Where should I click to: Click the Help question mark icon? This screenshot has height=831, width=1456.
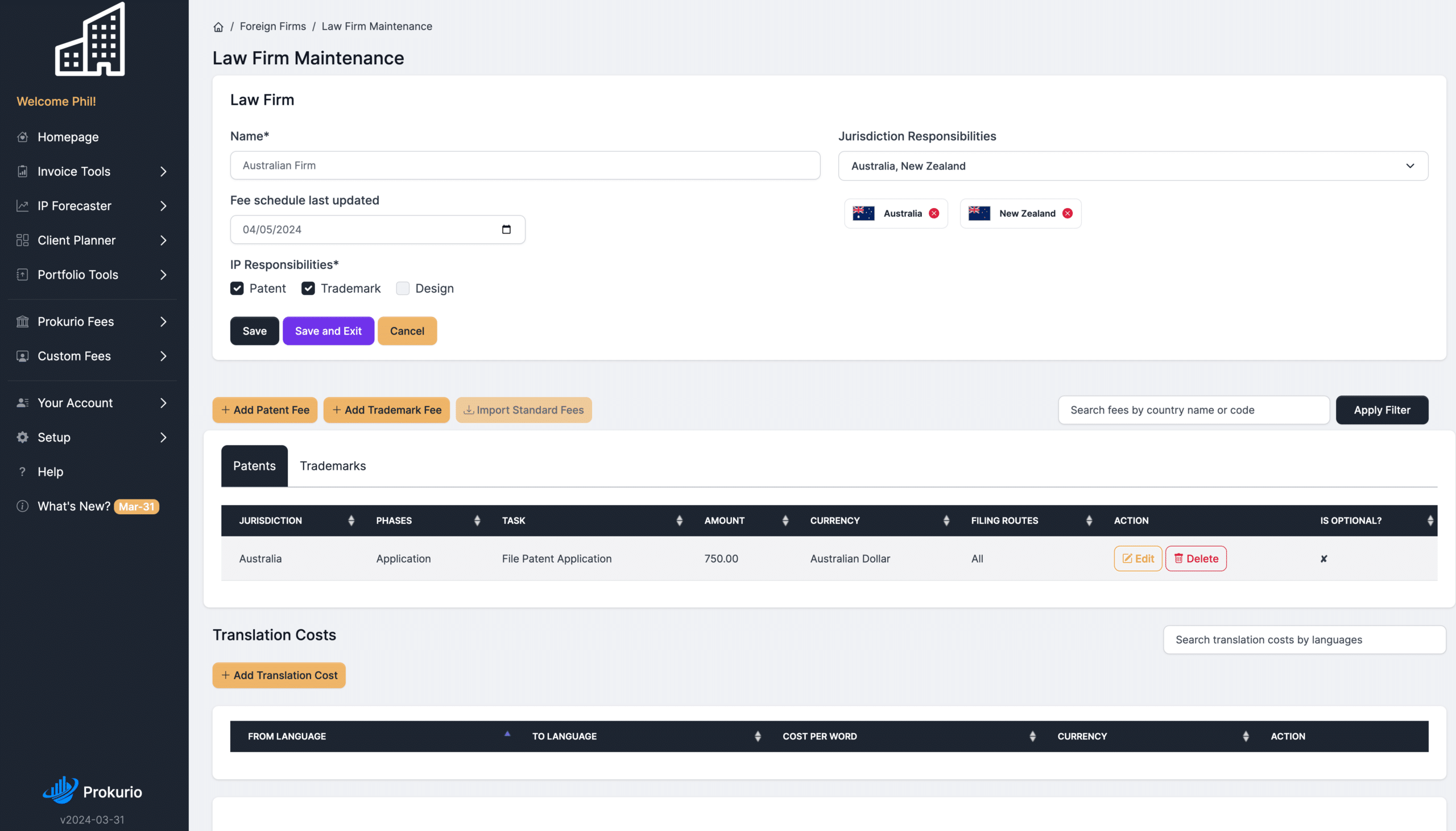point(22,472)
